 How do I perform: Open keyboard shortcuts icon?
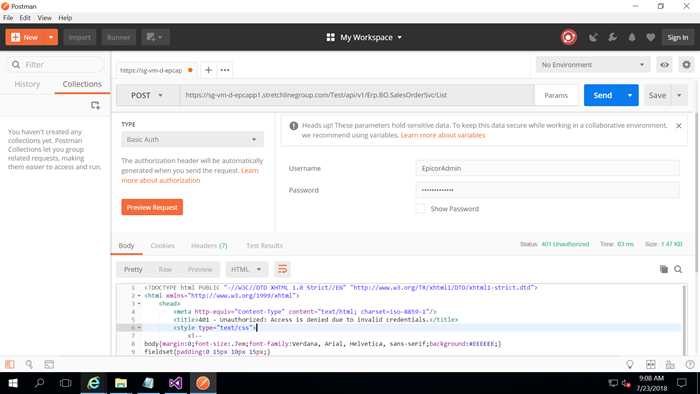click(670, 364)
